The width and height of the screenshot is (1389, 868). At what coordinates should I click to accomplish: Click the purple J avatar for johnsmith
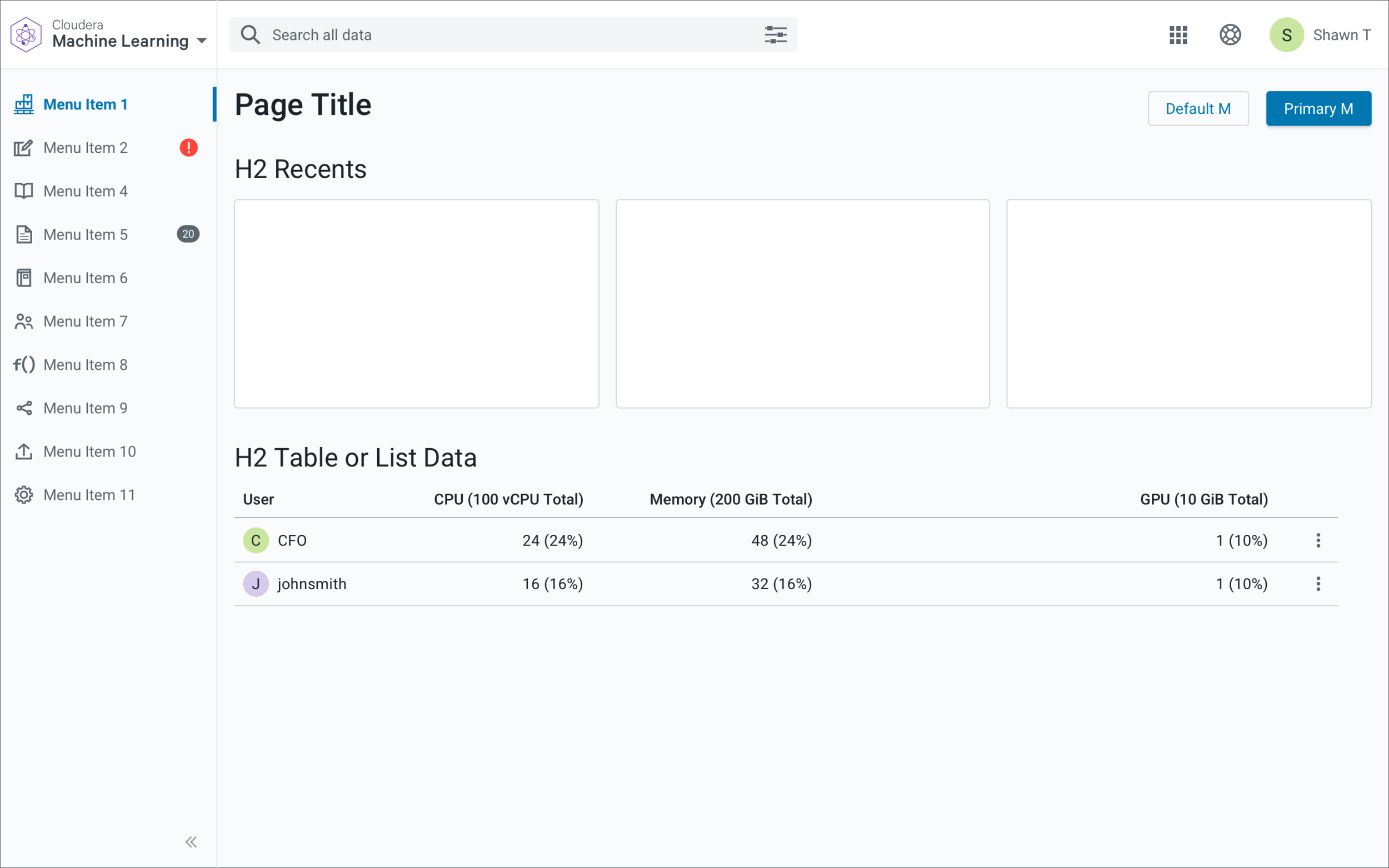[256, 584]
